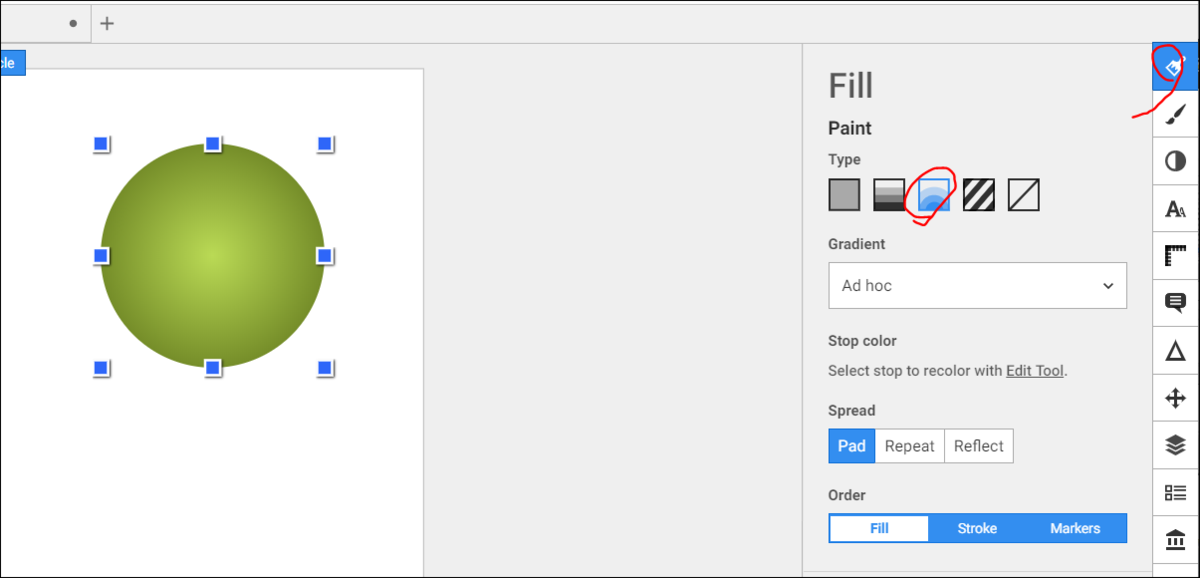Open the Objects list panel icon
The width and height of the screenshot is (1200, 578).
click(1175, 492)
